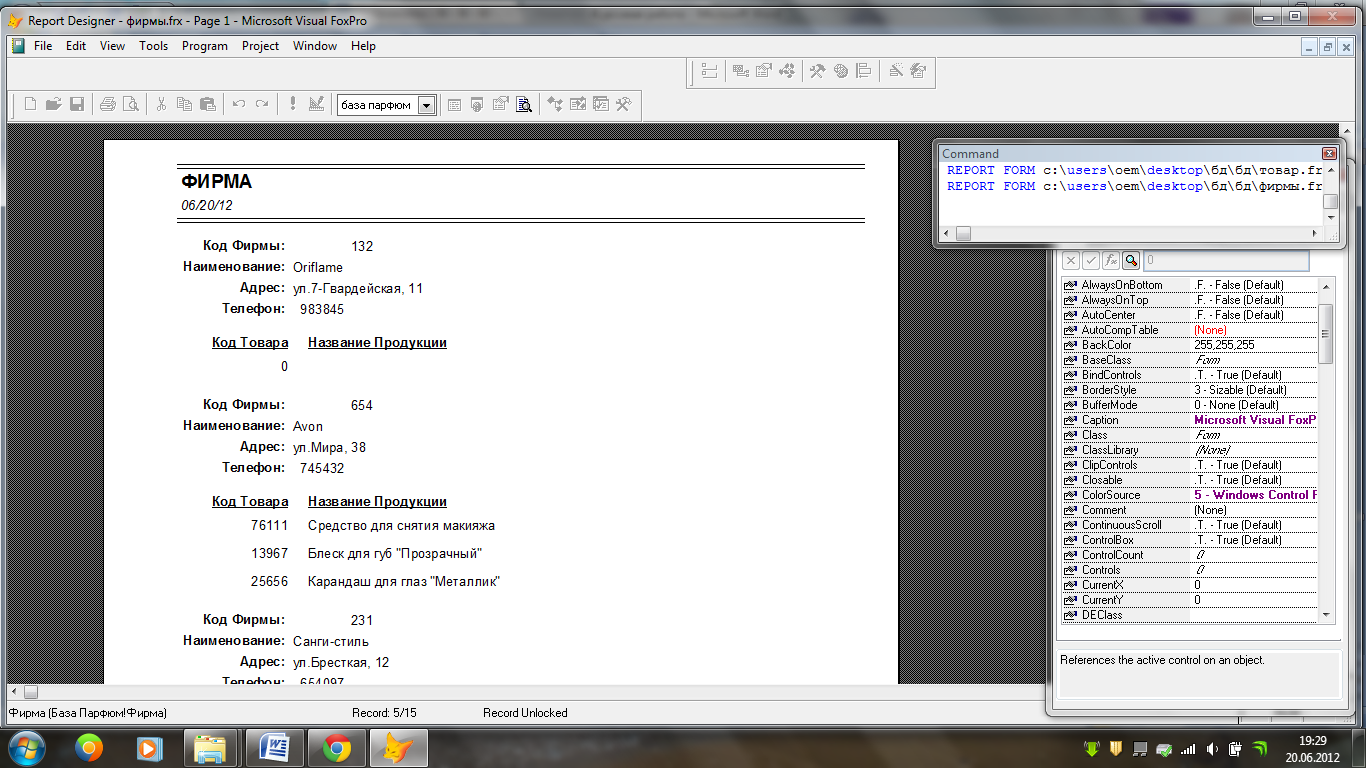Click the Modify Form ruler icon

pos(316,104)
